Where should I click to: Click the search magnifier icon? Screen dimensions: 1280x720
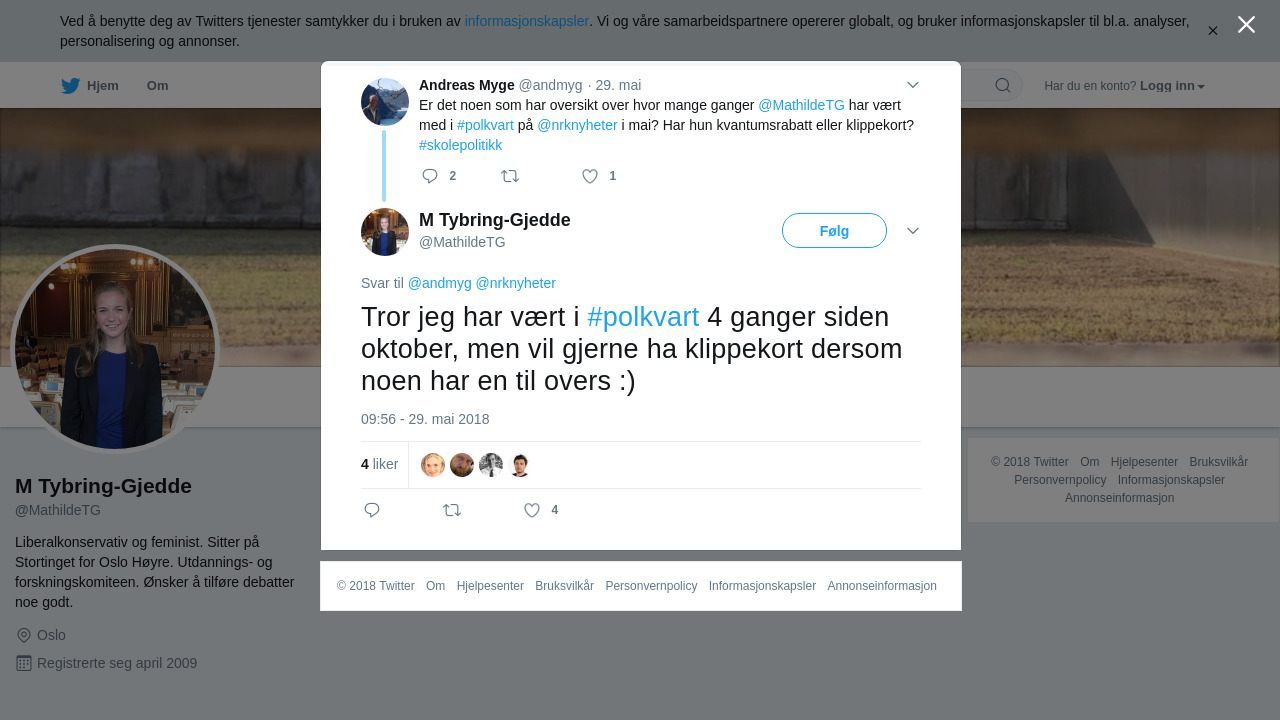point(1003,85)
